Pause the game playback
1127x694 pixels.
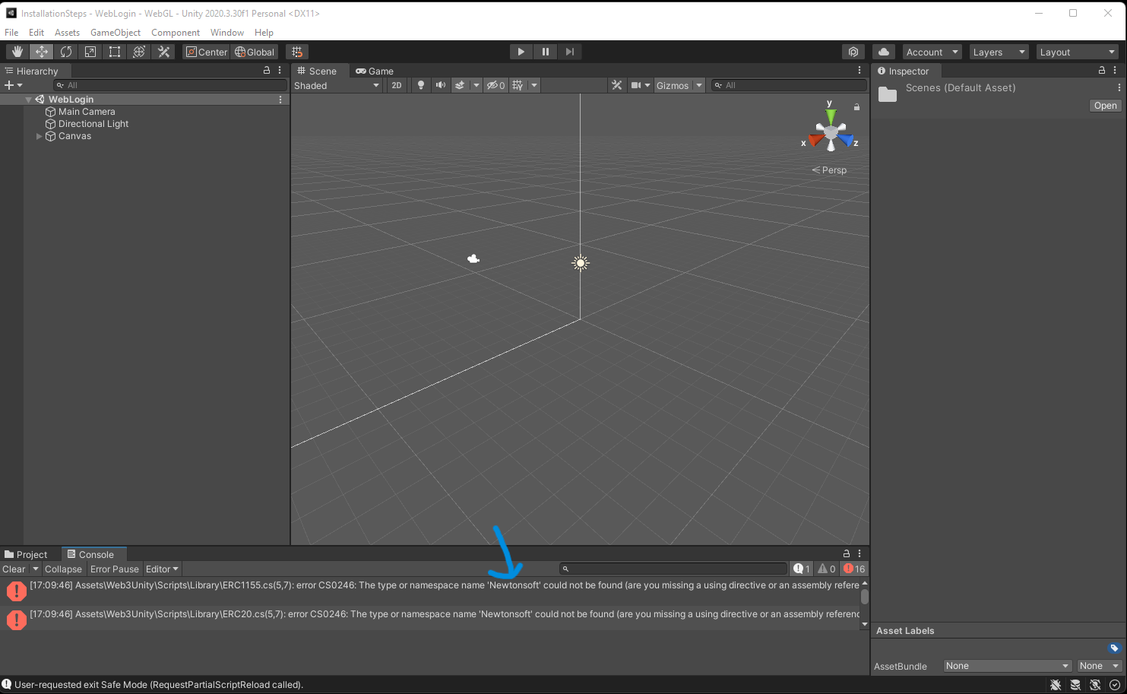546,52
